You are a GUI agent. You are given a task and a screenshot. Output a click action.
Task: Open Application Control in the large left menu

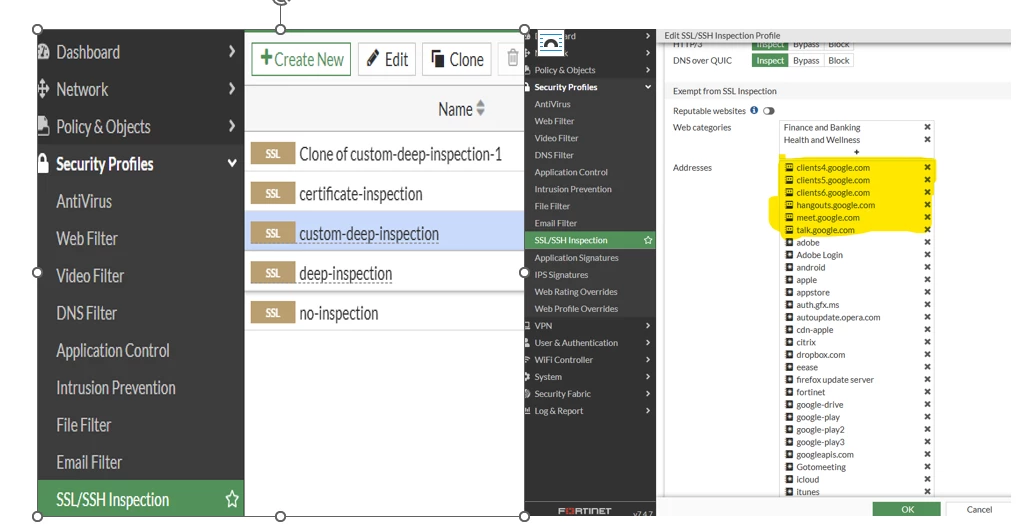(x=113, y=350)
